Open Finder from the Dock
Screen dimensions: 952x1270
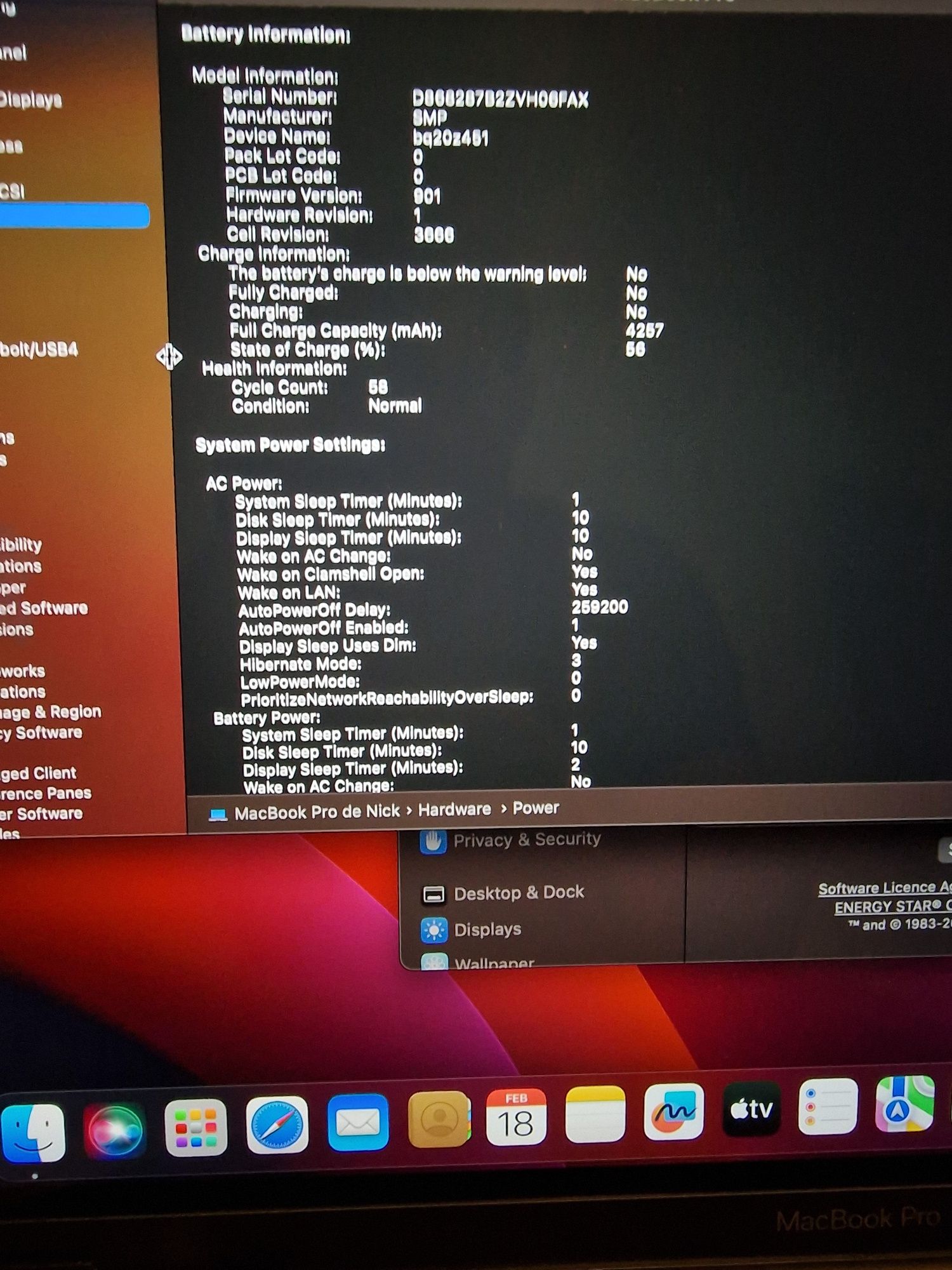coord(33,1132)
